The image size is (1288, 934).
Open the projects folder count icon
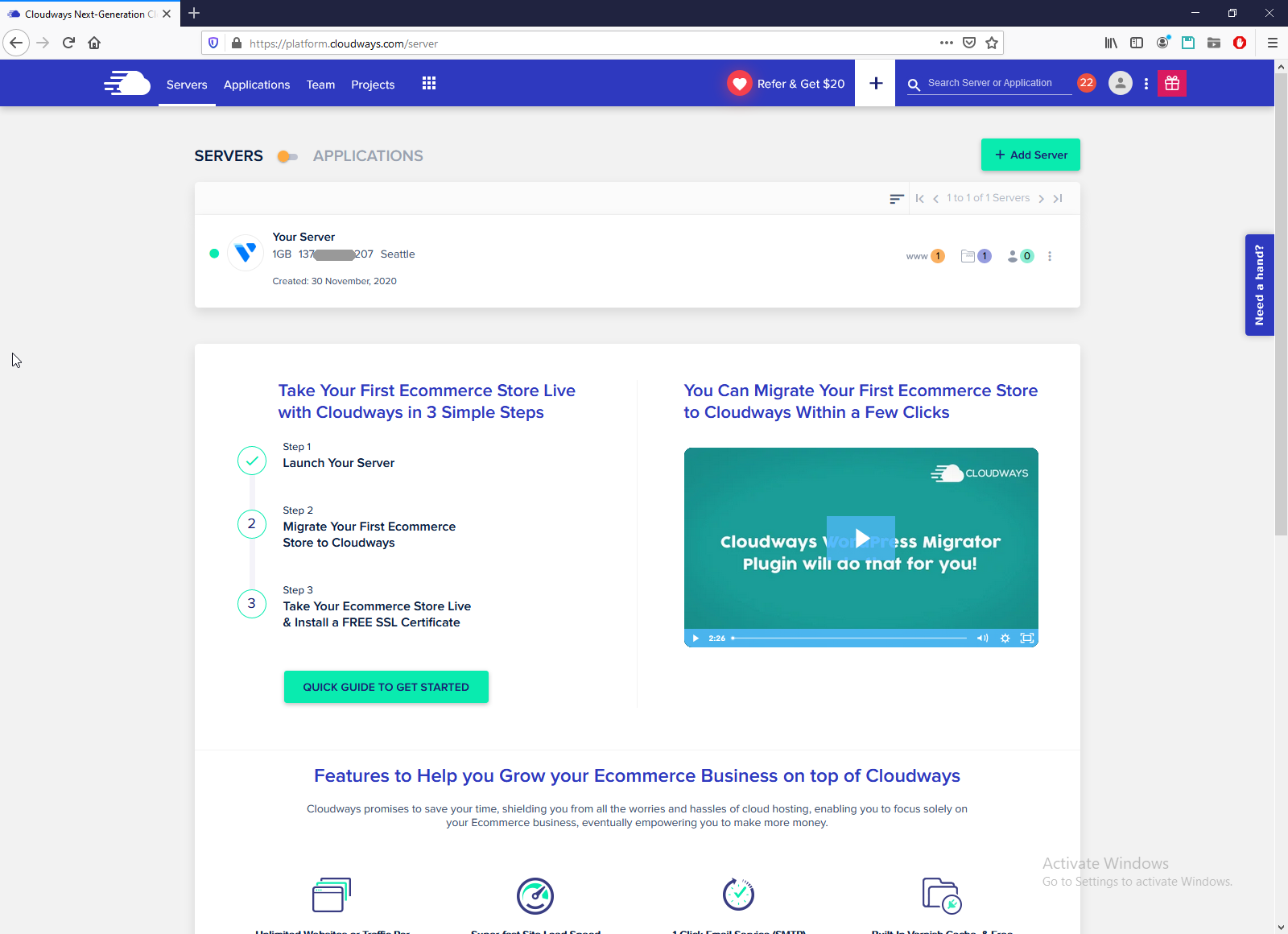[976, 256]
